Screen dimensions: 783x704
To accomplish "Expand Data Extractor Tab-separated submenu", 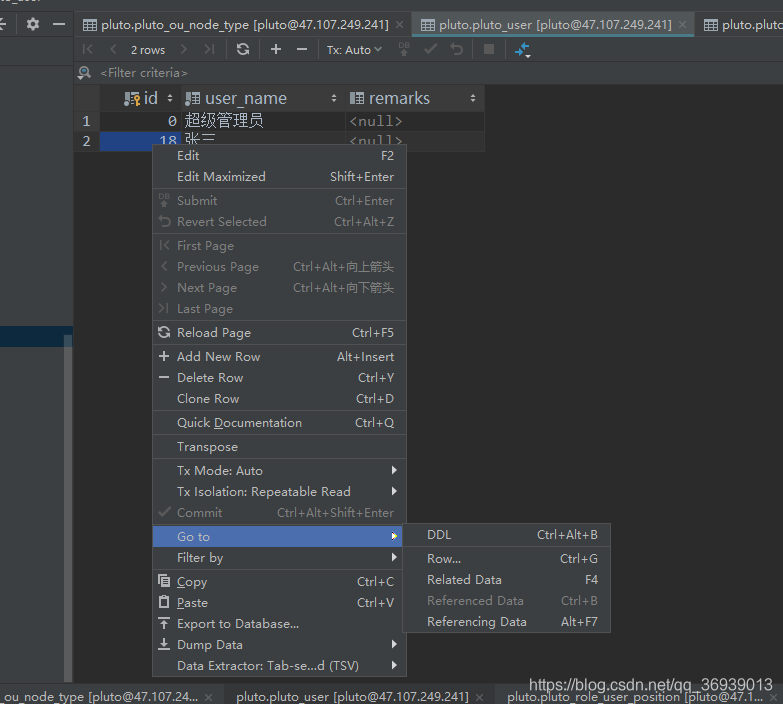I will (x=280, y=665).
